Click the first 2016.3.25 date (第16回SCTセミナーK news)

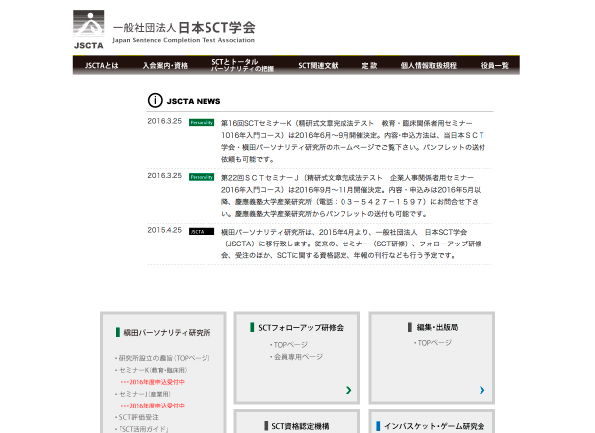pos(165,121)
